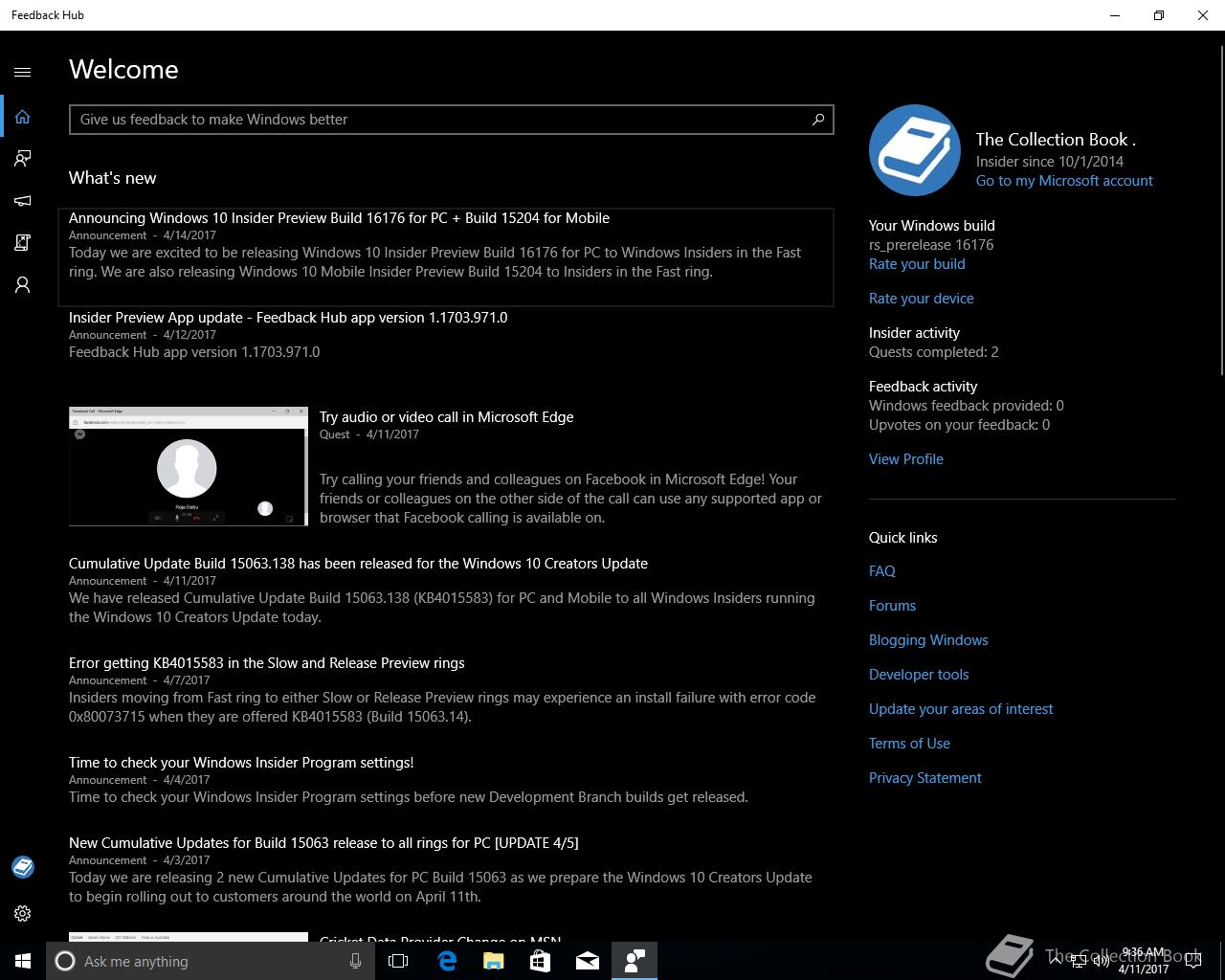Open the Feedback sidebar icon
The width and height of the screenshot is (1225, 980).
(23, 159)
